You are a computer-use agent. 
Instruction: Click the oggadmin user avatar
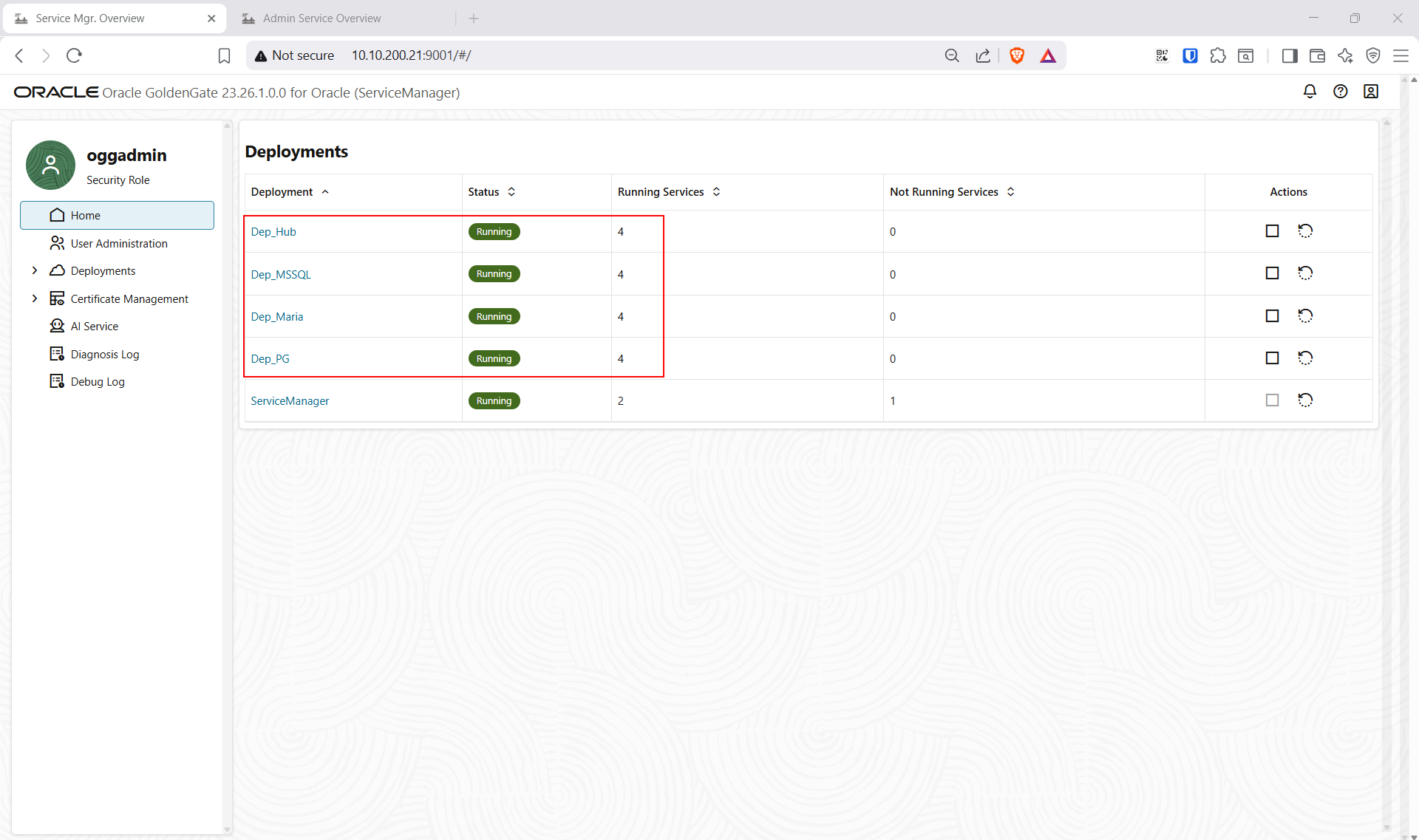point(50,165)
